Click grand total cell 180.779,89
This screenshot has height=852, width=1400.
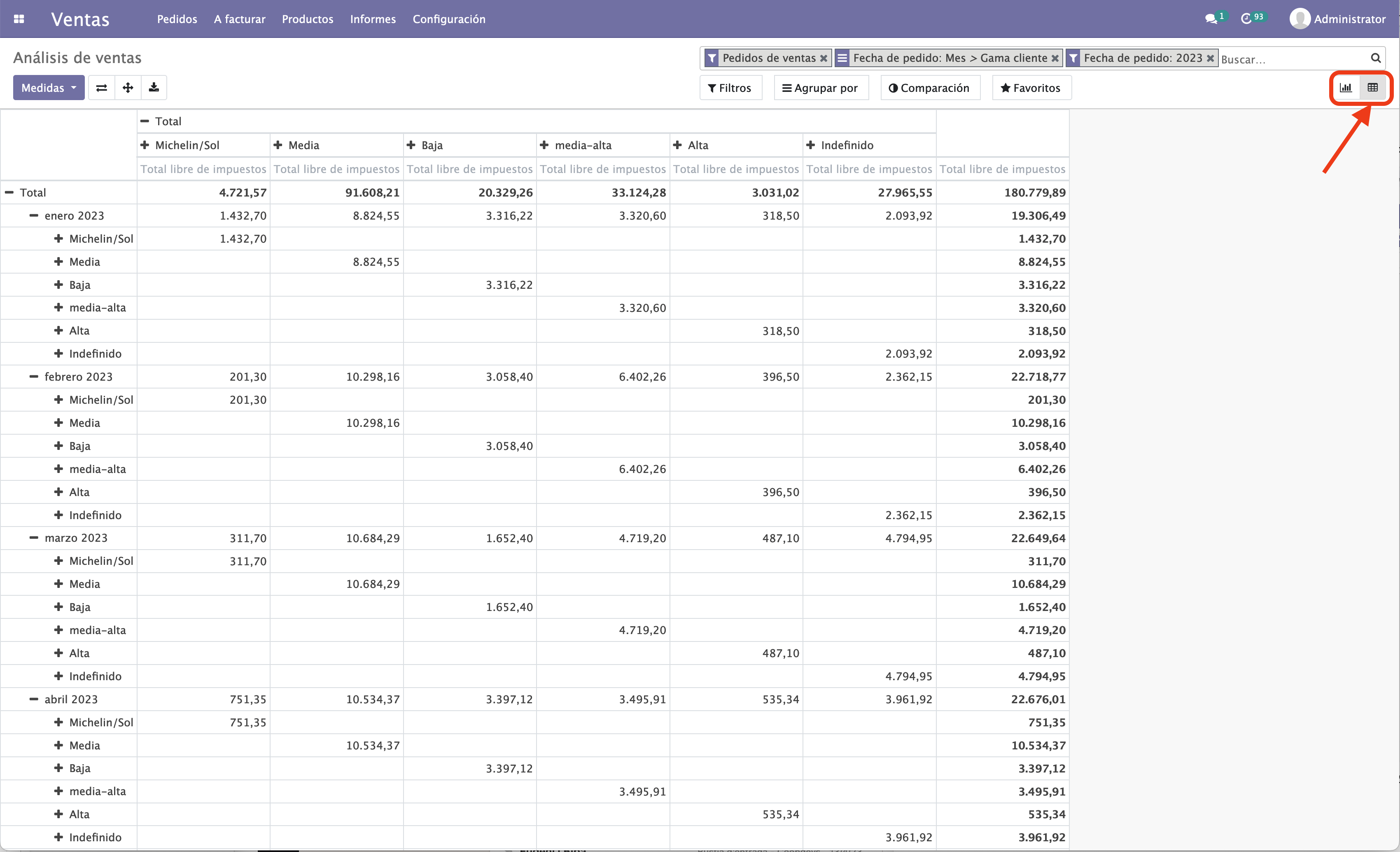click(1002, 192)
